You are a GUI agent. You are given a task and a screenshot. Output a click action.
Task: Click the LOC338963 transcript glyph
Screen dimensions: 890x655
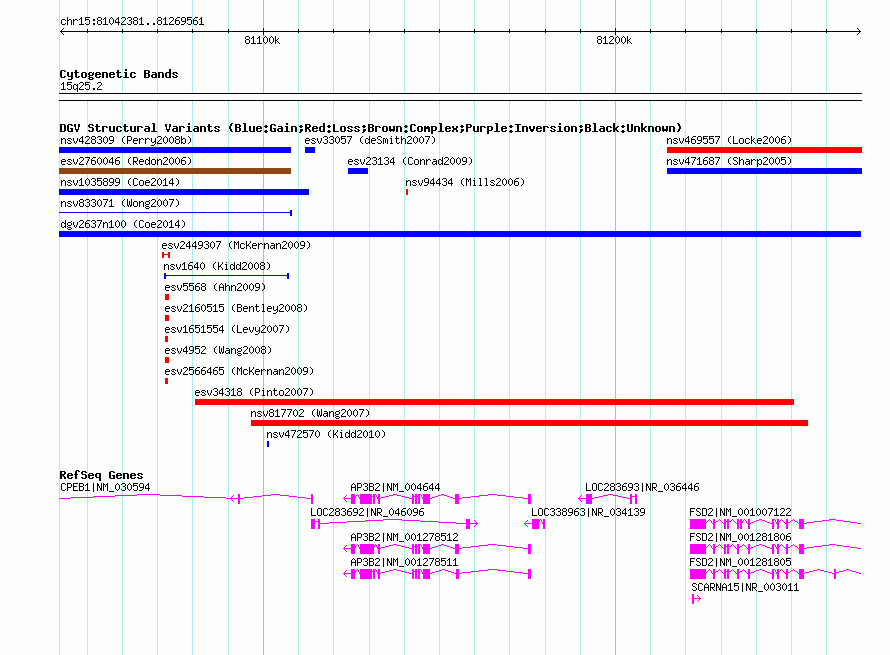point(535,524)
